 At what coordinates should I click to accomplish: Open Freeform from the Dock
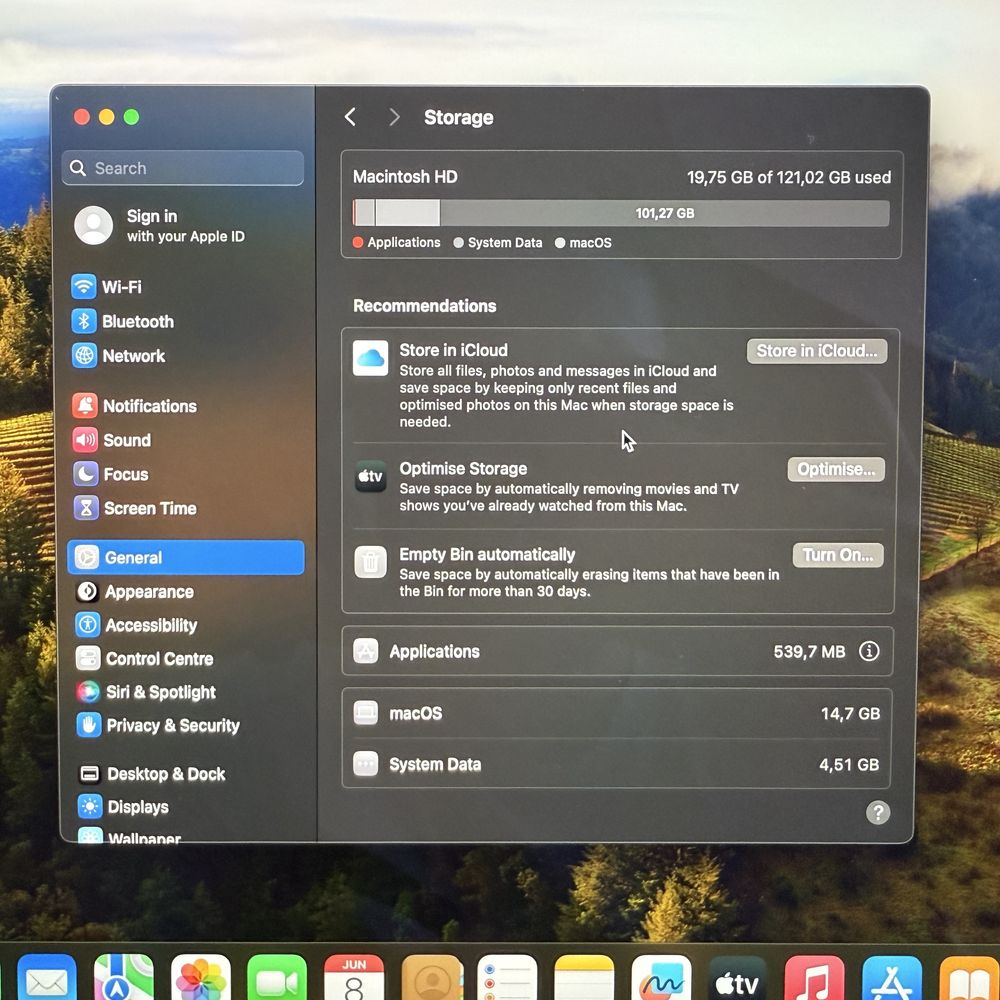coord(661,979)
